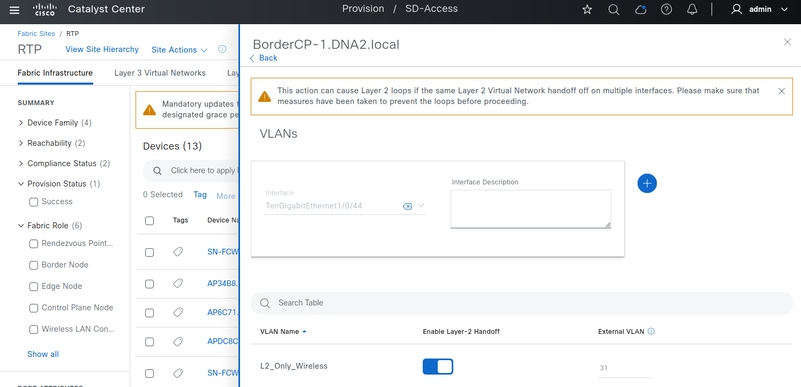
Task: Go Back from the device panel
Action: point(263,58)
